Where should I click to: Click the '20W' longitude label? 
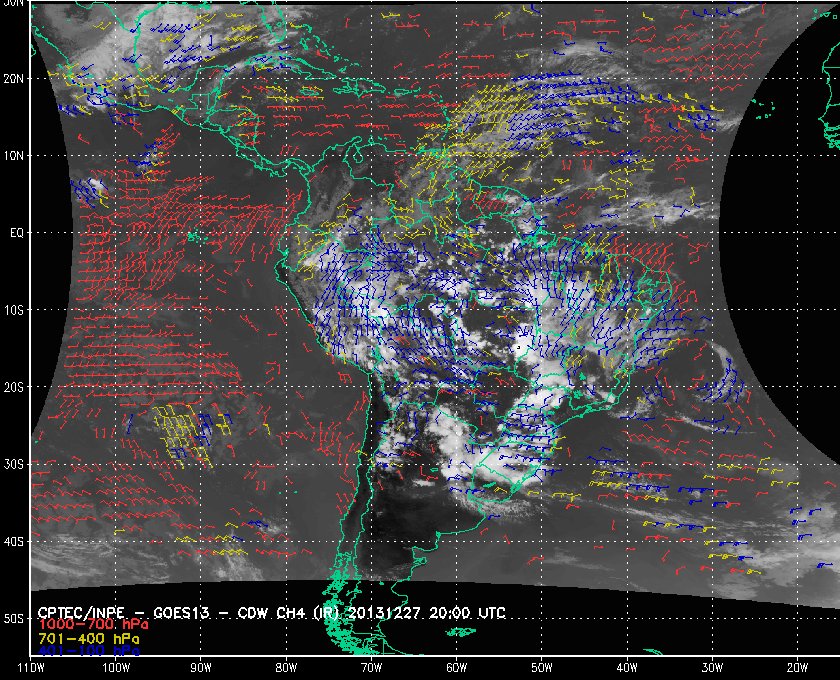797,668
